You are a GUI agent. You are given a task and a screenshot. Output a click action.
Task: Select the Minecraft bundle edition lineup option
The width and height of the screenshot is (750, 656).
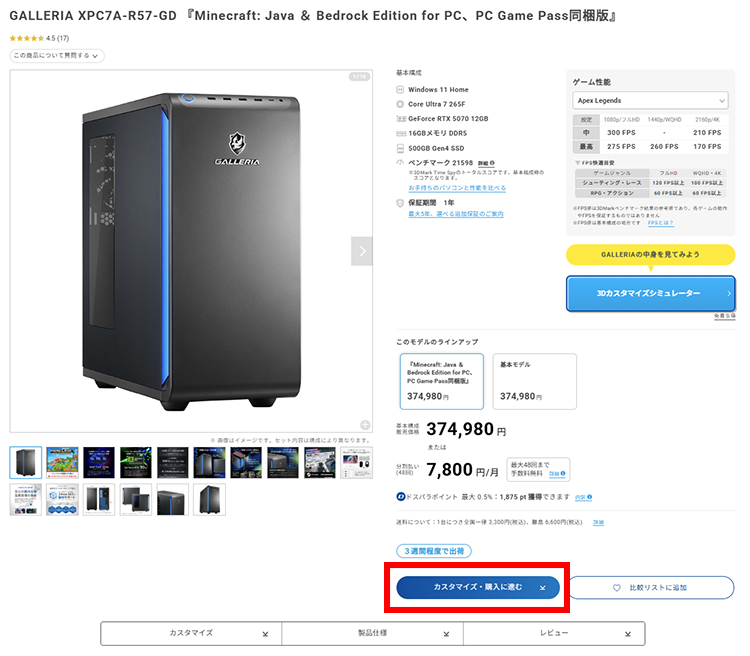click(x=442, y=381)
